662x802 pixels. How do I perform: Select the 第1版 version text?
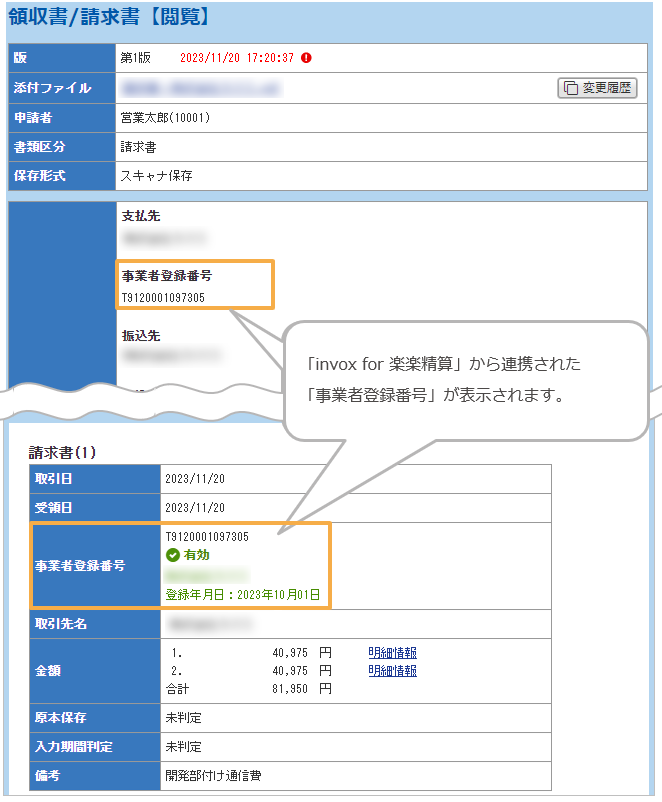(136, 58)
